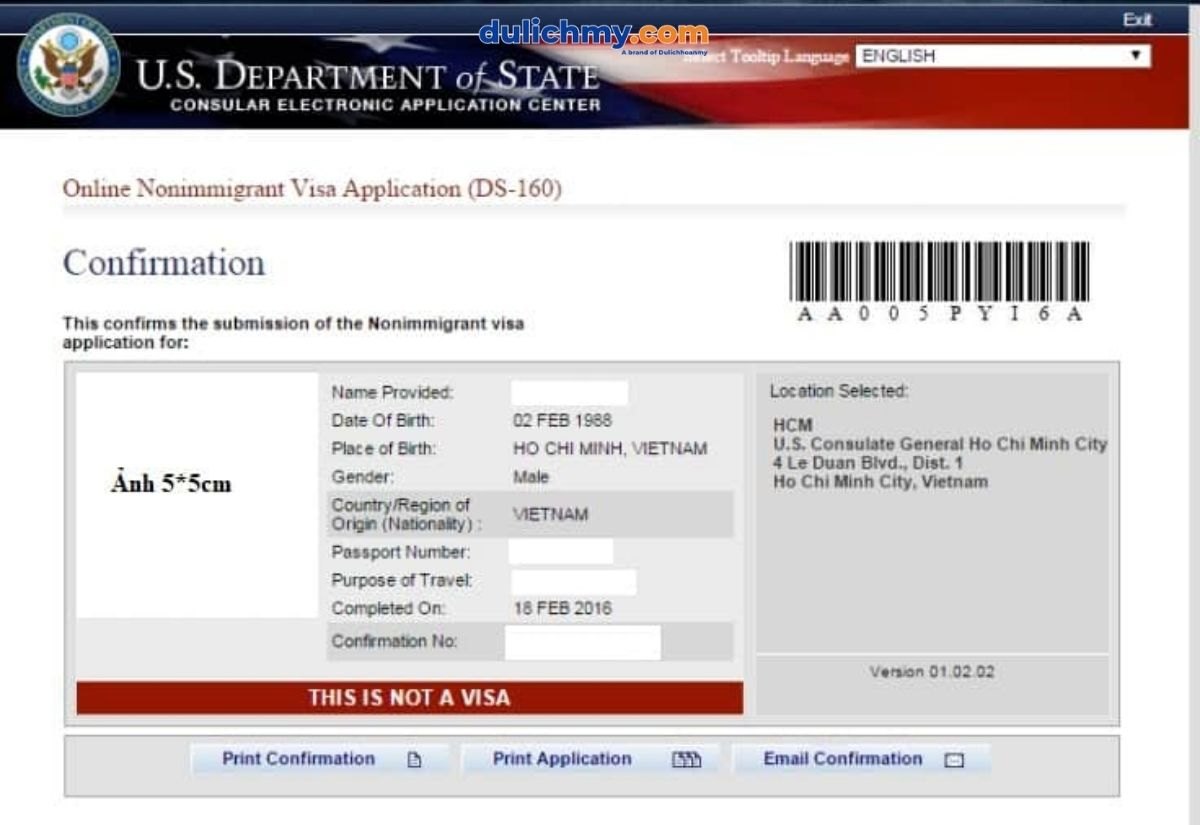Click the Online Nonimmigrant Visa Application heading
This screenshot has height=825, width=1200.
point(312,188)
